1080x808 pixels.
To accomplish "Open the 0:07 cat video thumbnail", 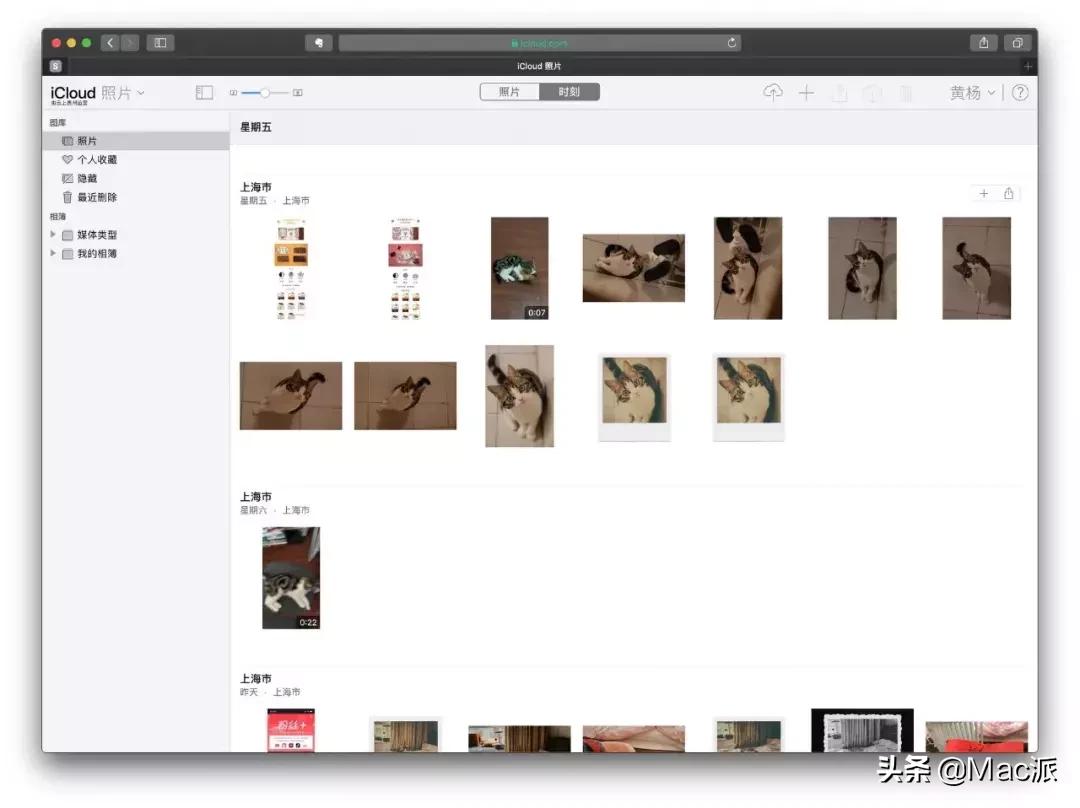I will coord(519,268).
